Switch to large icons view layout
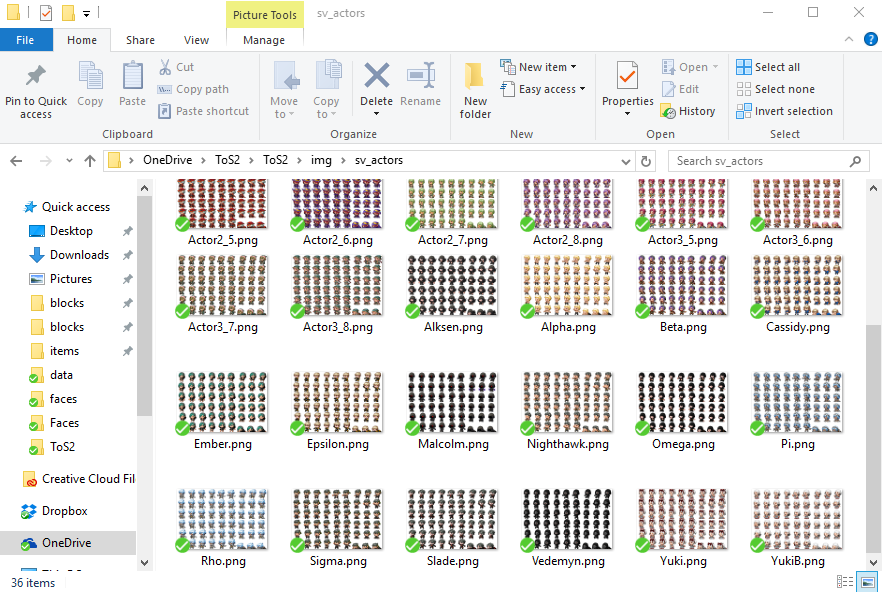The height and width of the screenshot is (592, 882). [867, 581]
